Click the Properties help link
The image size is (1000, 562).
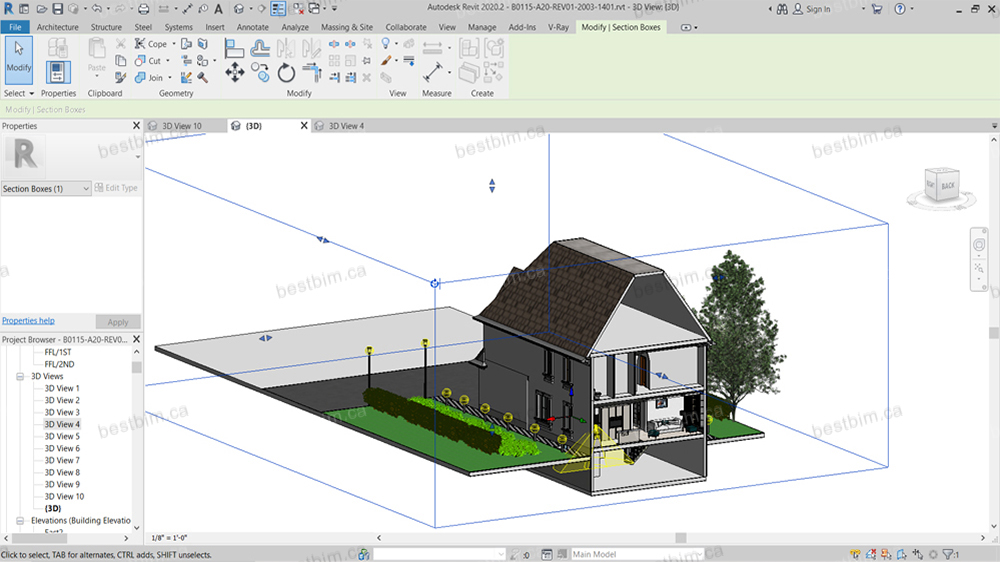point(28,321)
